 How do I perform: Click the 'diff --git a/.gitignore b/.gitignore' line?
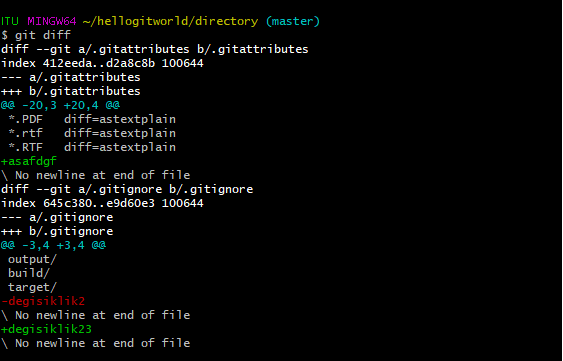pos(127,189)
